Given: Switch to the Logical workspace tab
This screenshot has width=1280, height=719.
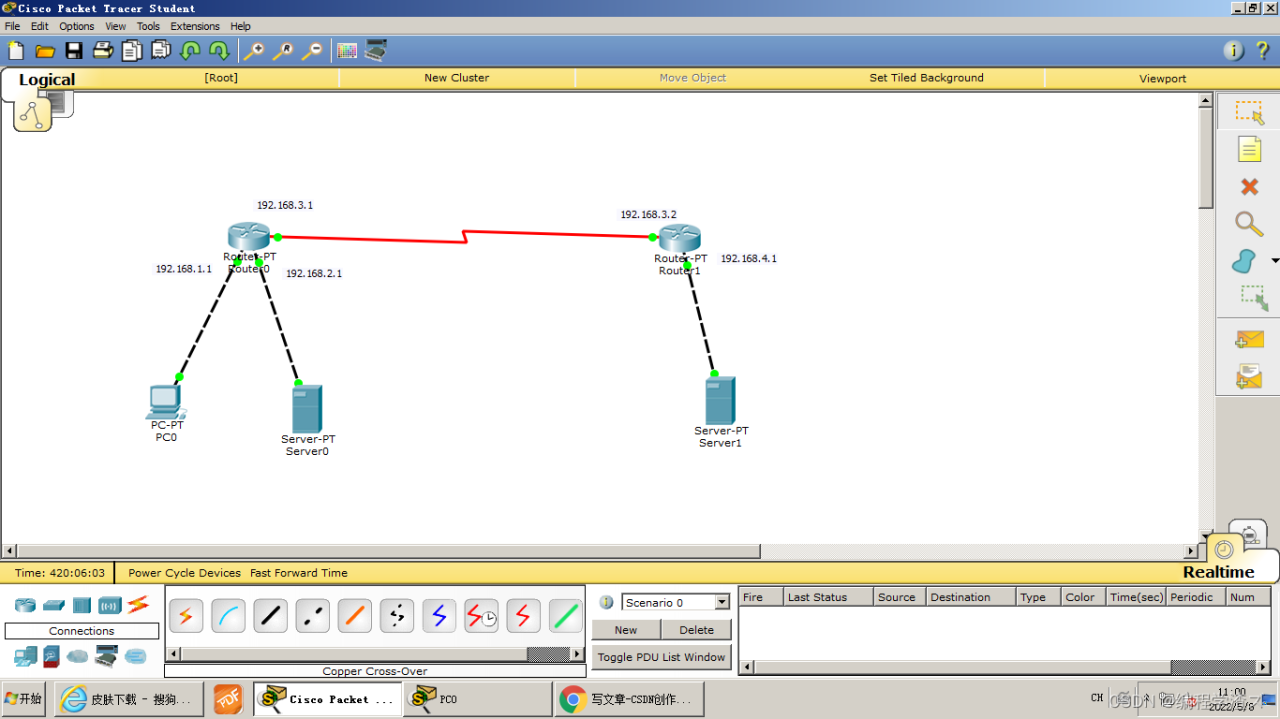Looking at the screenshot, I should click(47, 80).
